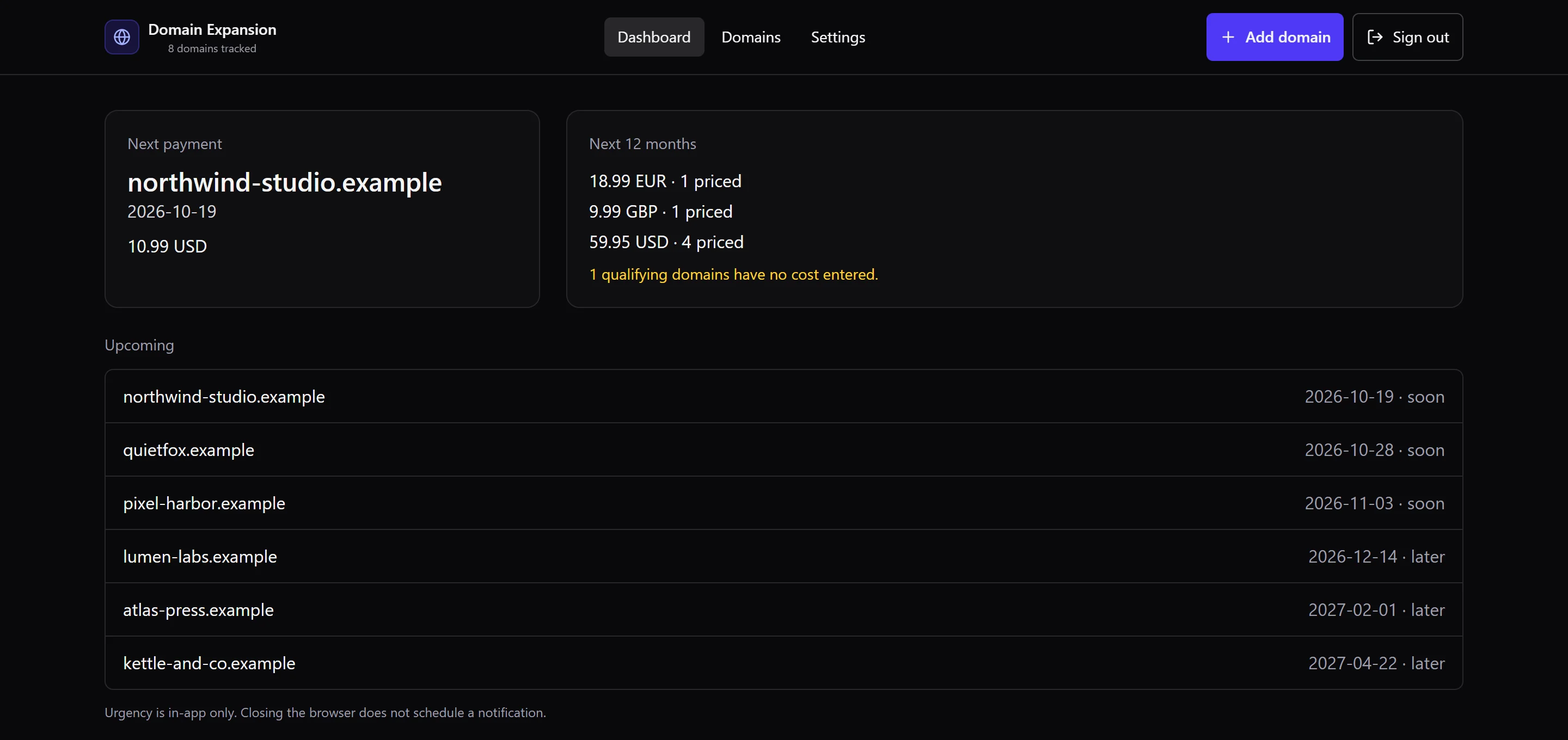The height and width of the screenshot is (740, 1568).
Task: Click the sign-out arrow icon
Action: (x=1374, y=37)
